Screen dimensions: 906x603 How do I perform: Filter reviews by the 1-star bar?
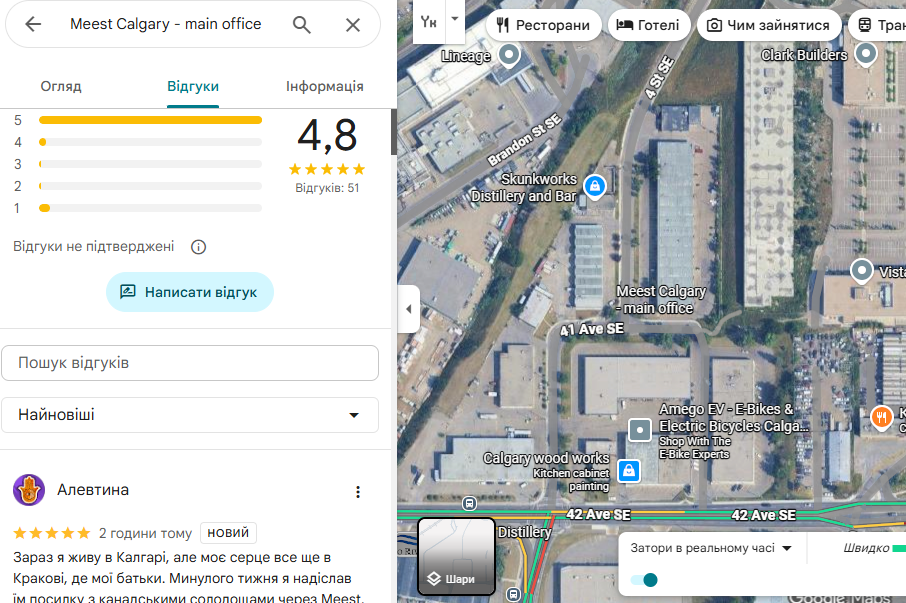pos(150,208)
